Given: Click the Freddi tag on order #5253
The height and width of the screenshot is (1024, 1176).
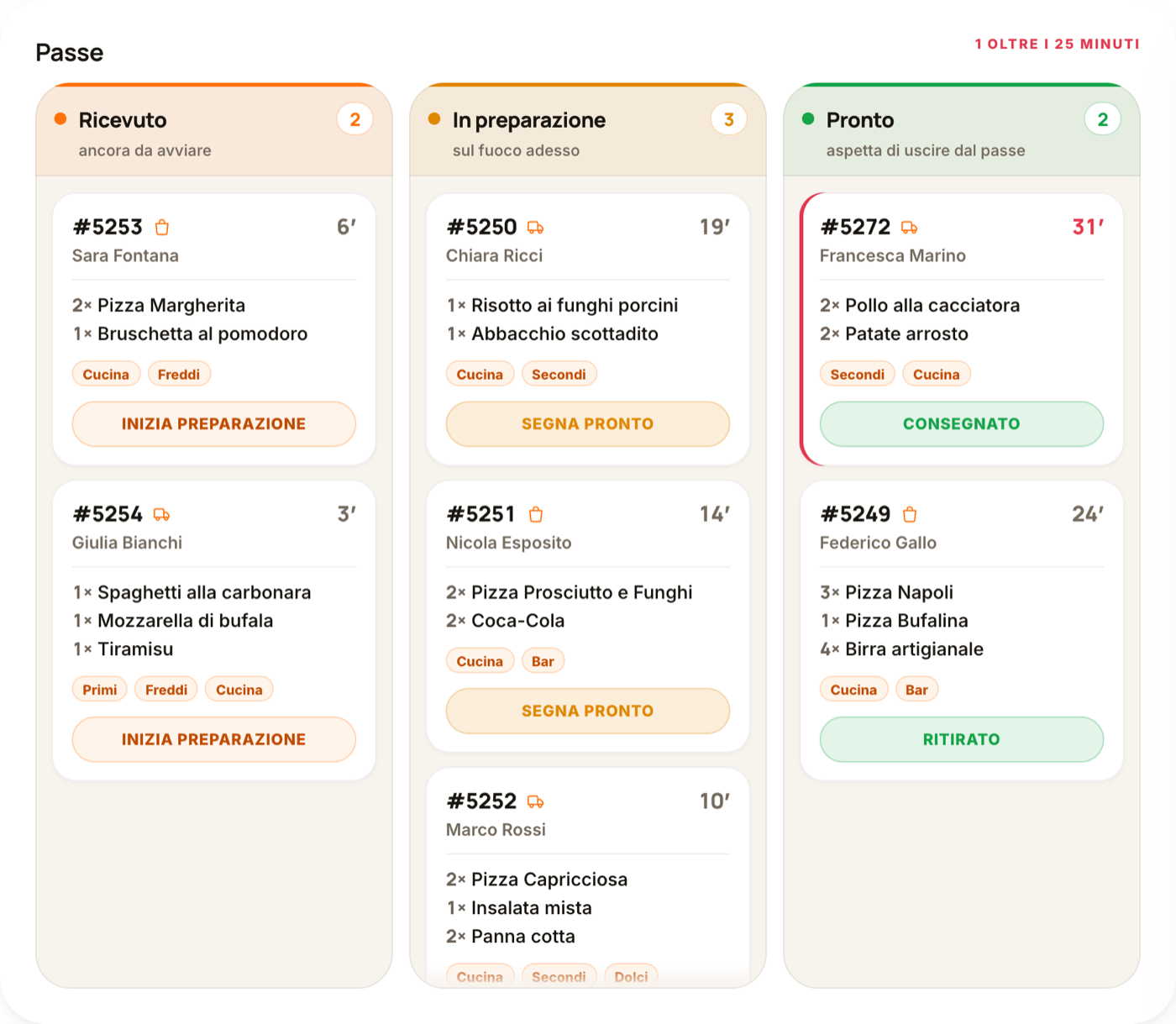Looking at the screenshot, I should (x=179, y=375).
